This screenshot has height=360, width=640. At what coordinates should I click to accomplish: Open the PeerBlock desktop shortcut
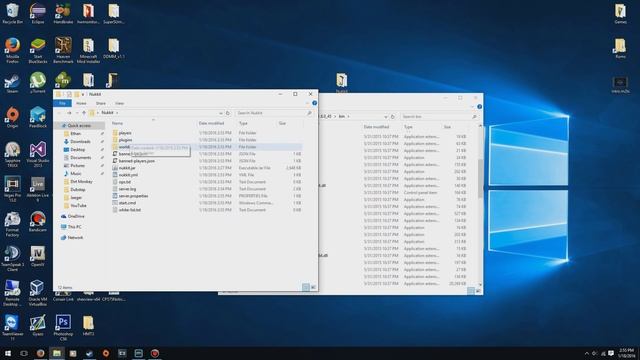tap(38, 118)
